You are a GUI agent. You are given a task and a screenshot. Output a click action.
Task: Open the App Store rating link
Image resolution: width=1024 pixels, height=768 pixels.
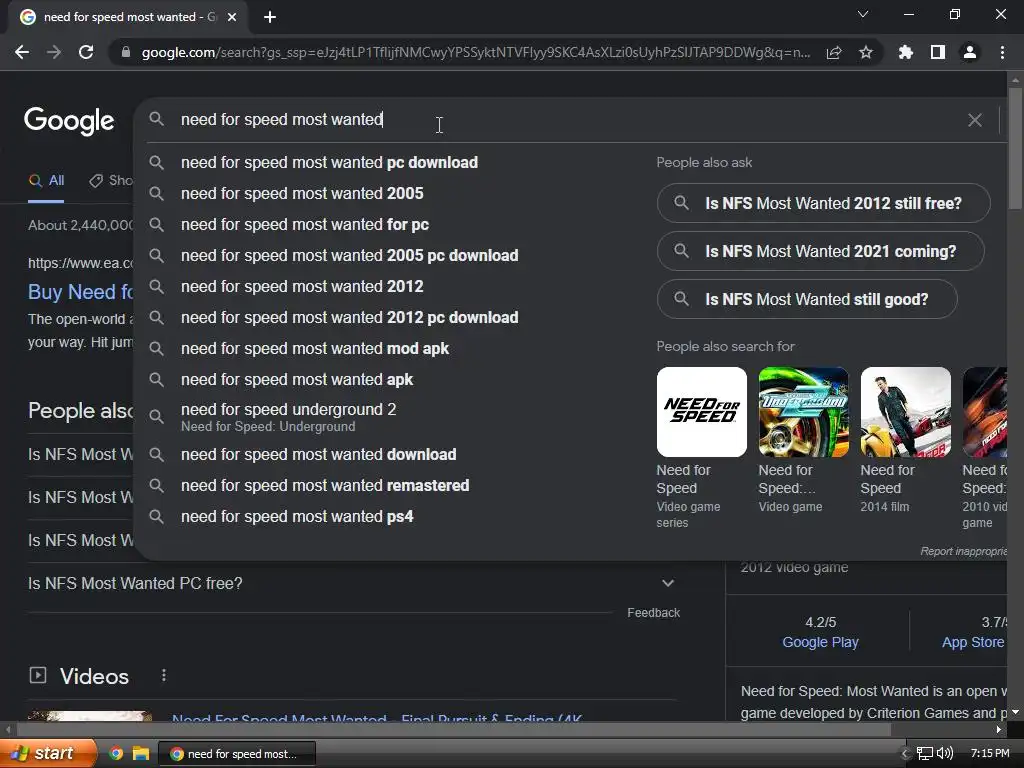[973, 642]
